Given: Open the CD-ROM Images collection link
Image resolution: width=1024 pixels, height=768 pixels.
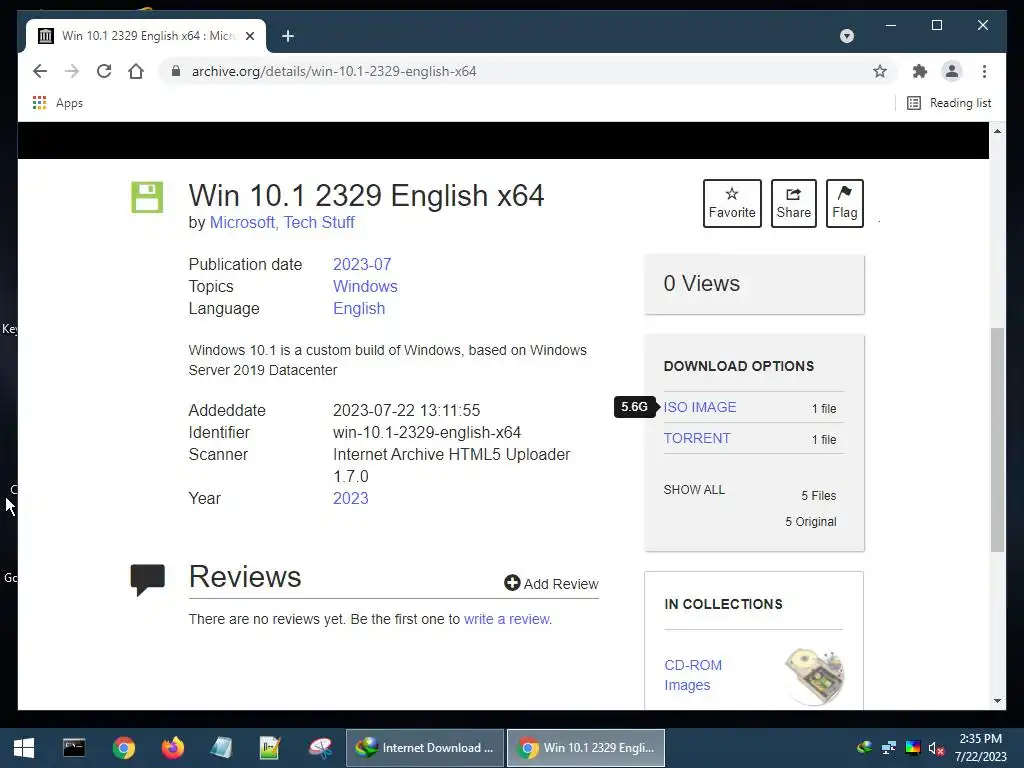Looking at the screenshot, I should tap(693, 675).
